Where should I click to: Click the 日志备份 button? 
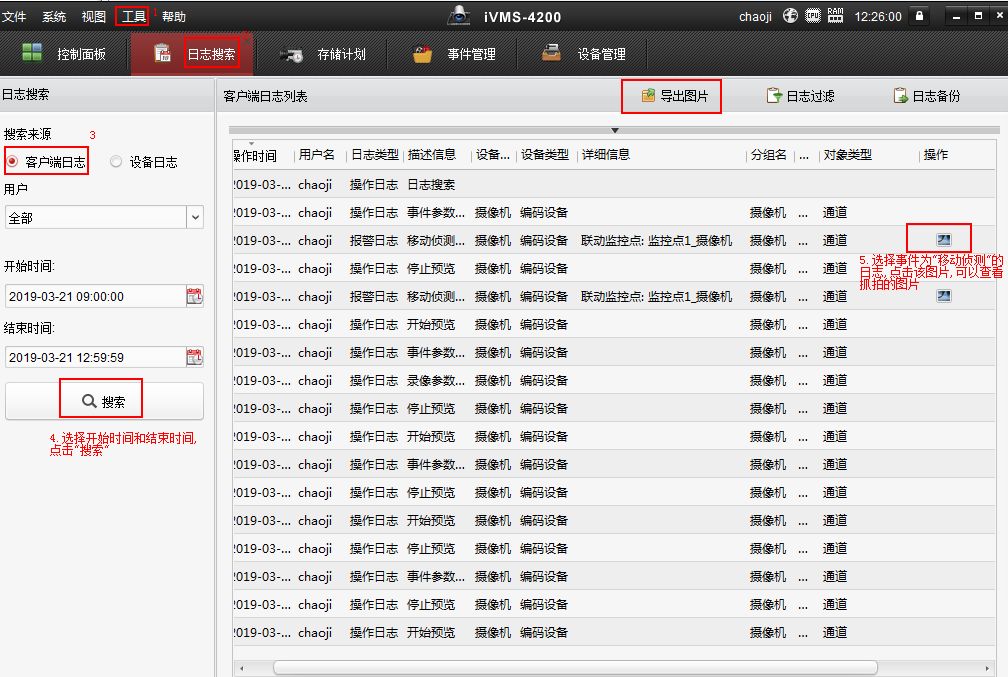click(926, 96)
